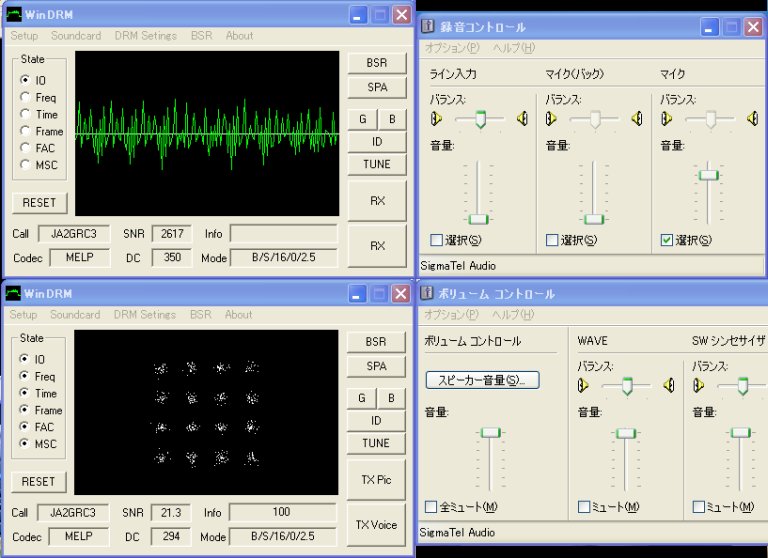Click the lower WinDRM window title icon
The width and height of the screenshot is (768, 558).
click(x=13, y=293)
